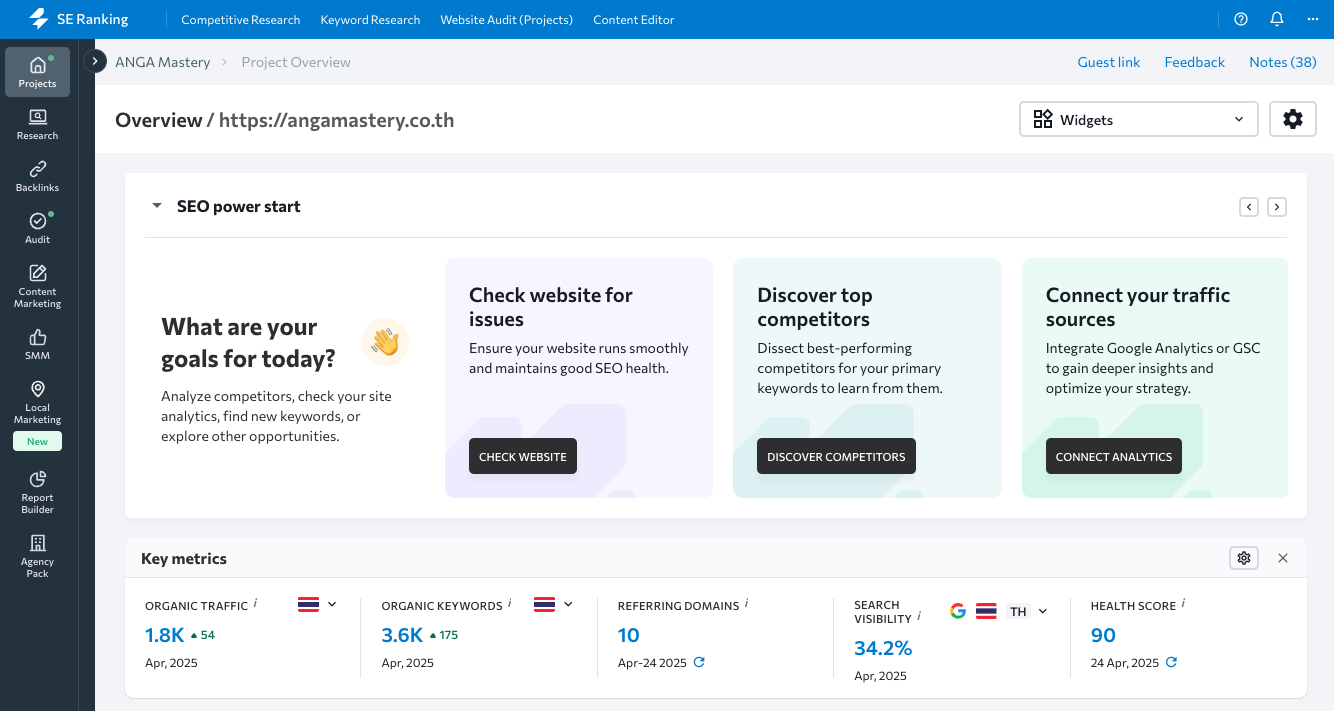Click the https://angamastery.co.th overview title
This screenshot has height=711, width=1334.
337,120
